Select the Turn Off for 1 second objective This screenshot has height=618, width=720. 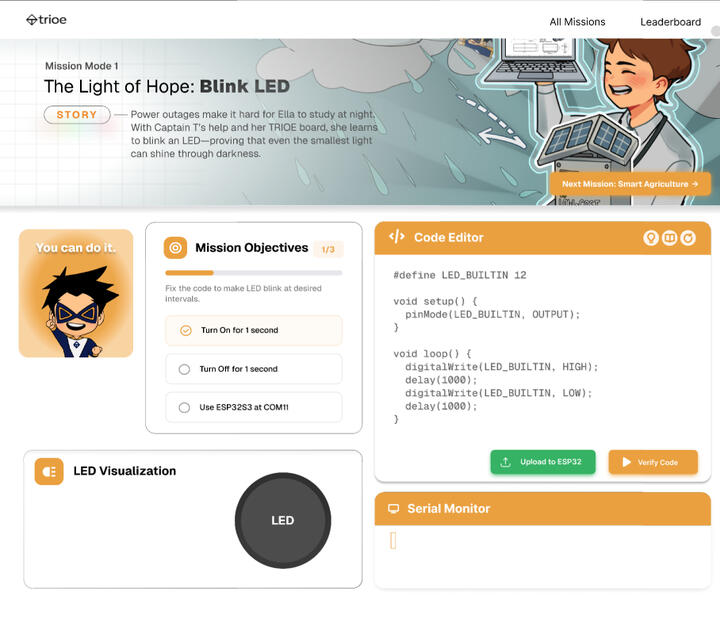point(253,369)
